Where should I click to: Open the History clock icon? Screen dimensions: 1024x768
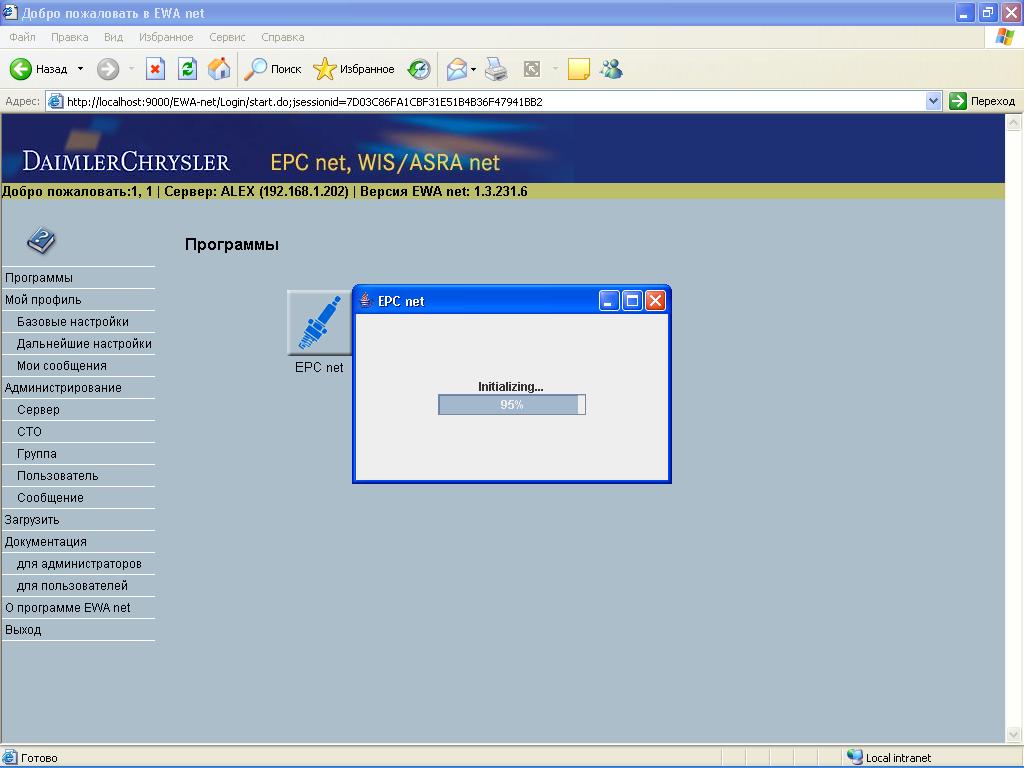pyautogui.click(x=419, y=69)
